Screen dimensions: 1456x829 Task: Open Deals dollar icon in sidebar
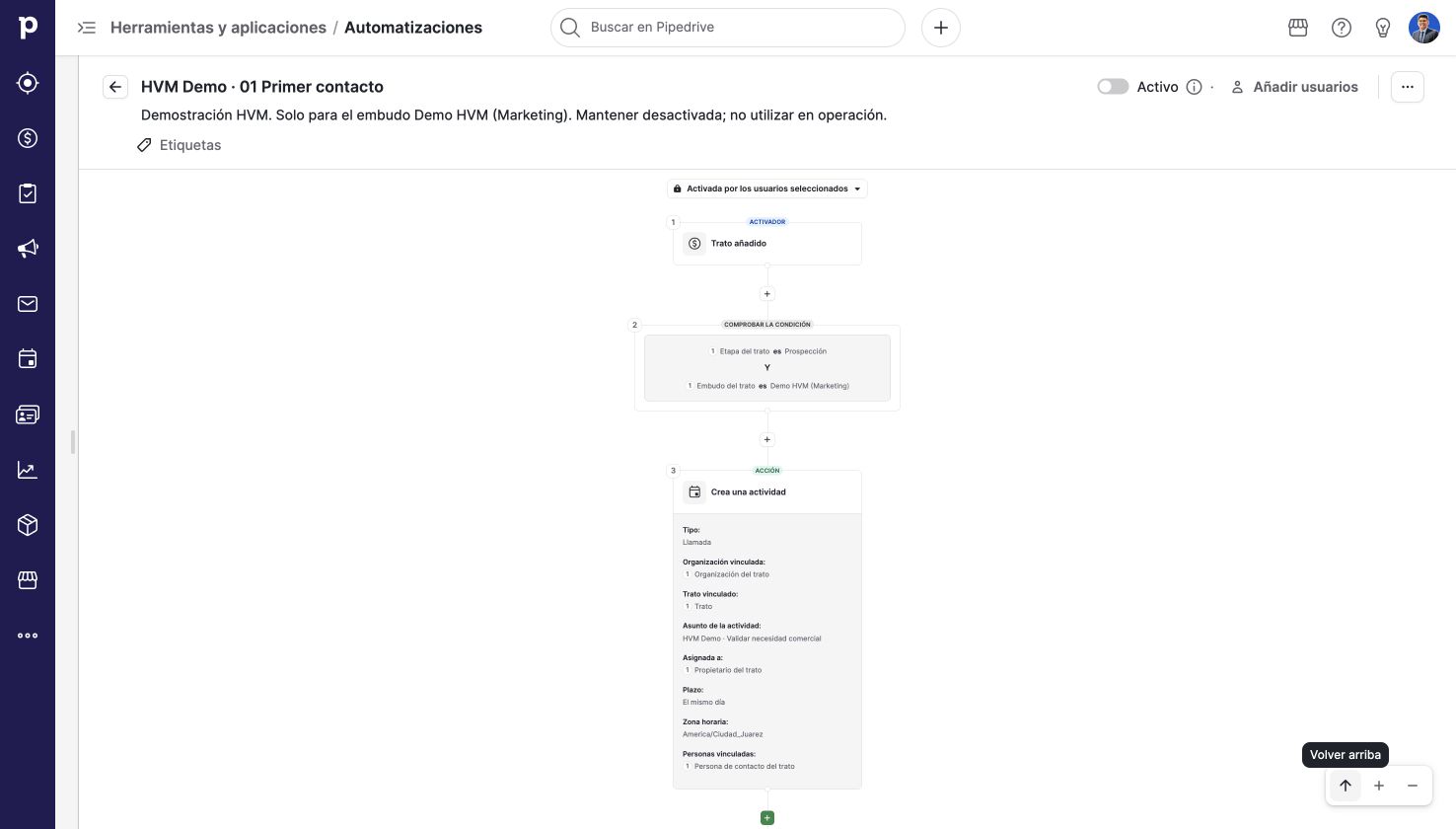coord(28,138)
